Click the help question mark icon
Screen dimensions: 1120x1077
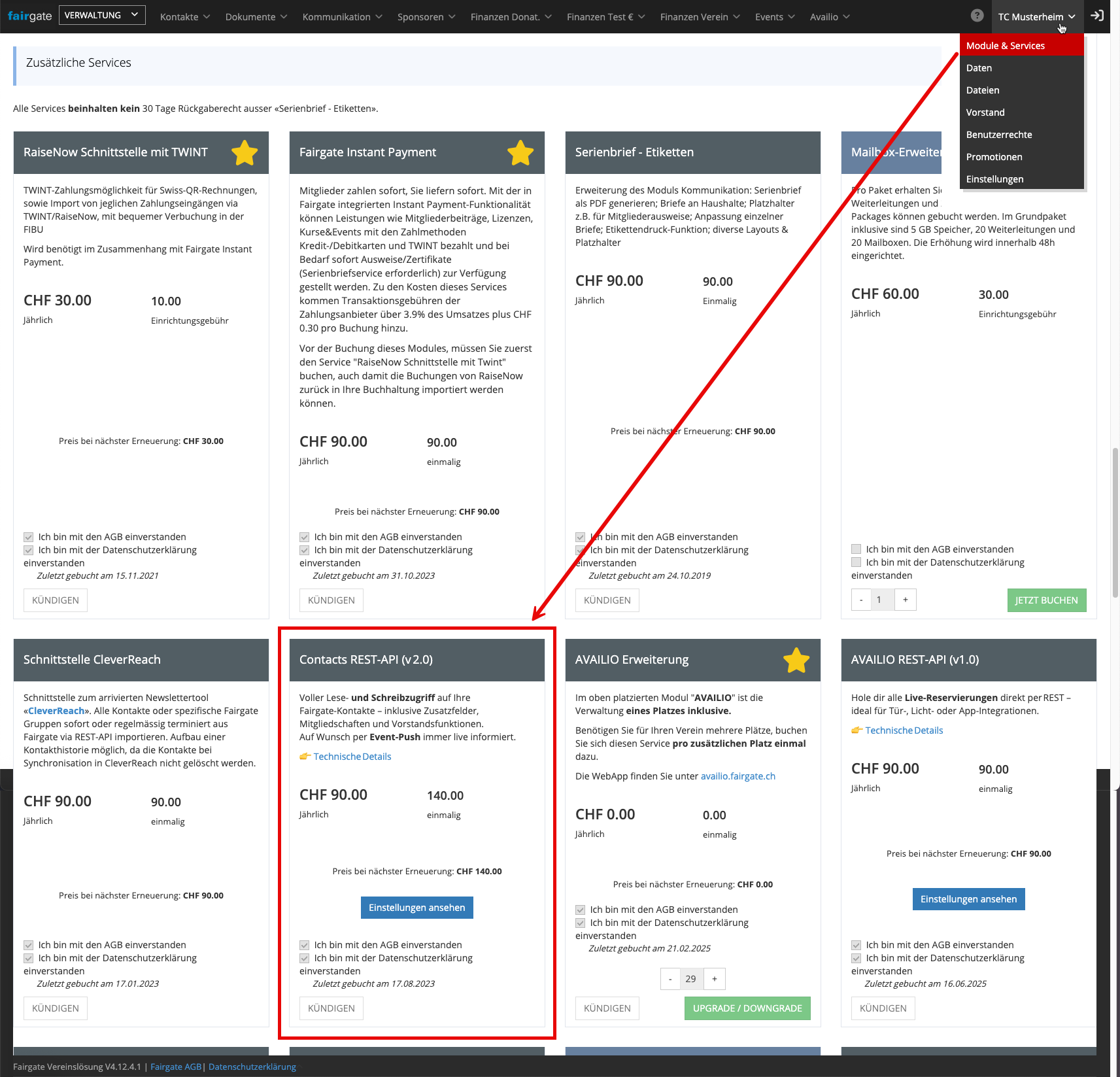[x=977, y=16]
